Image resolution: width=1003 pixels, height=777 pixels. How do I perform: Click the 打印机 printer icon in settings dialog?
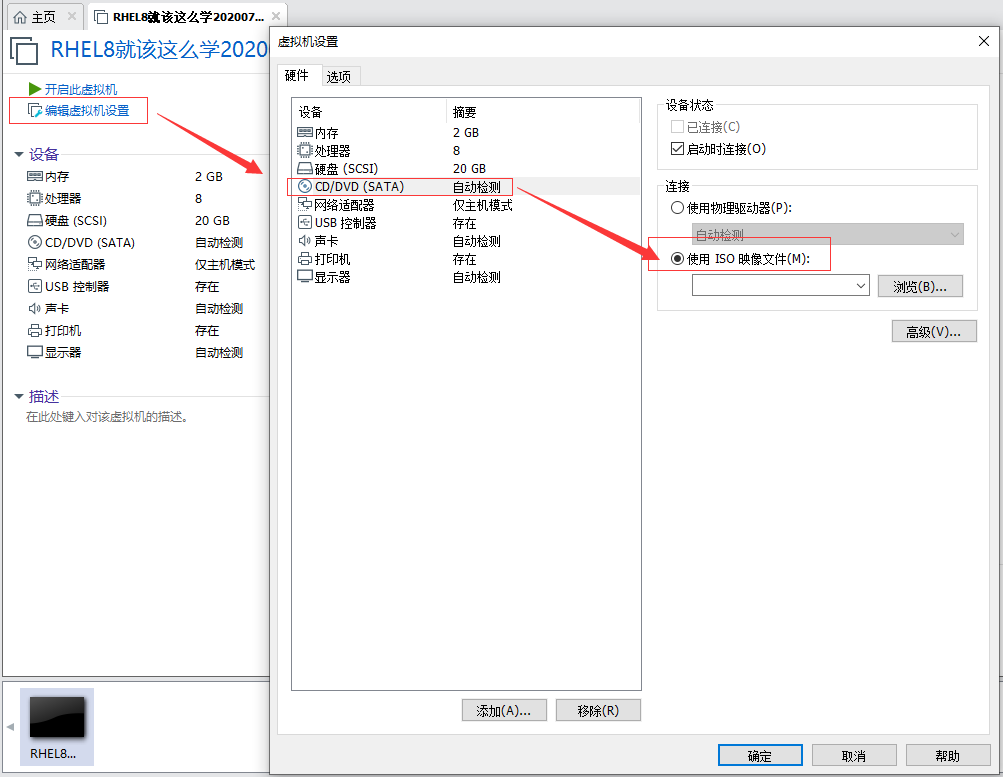305,259
